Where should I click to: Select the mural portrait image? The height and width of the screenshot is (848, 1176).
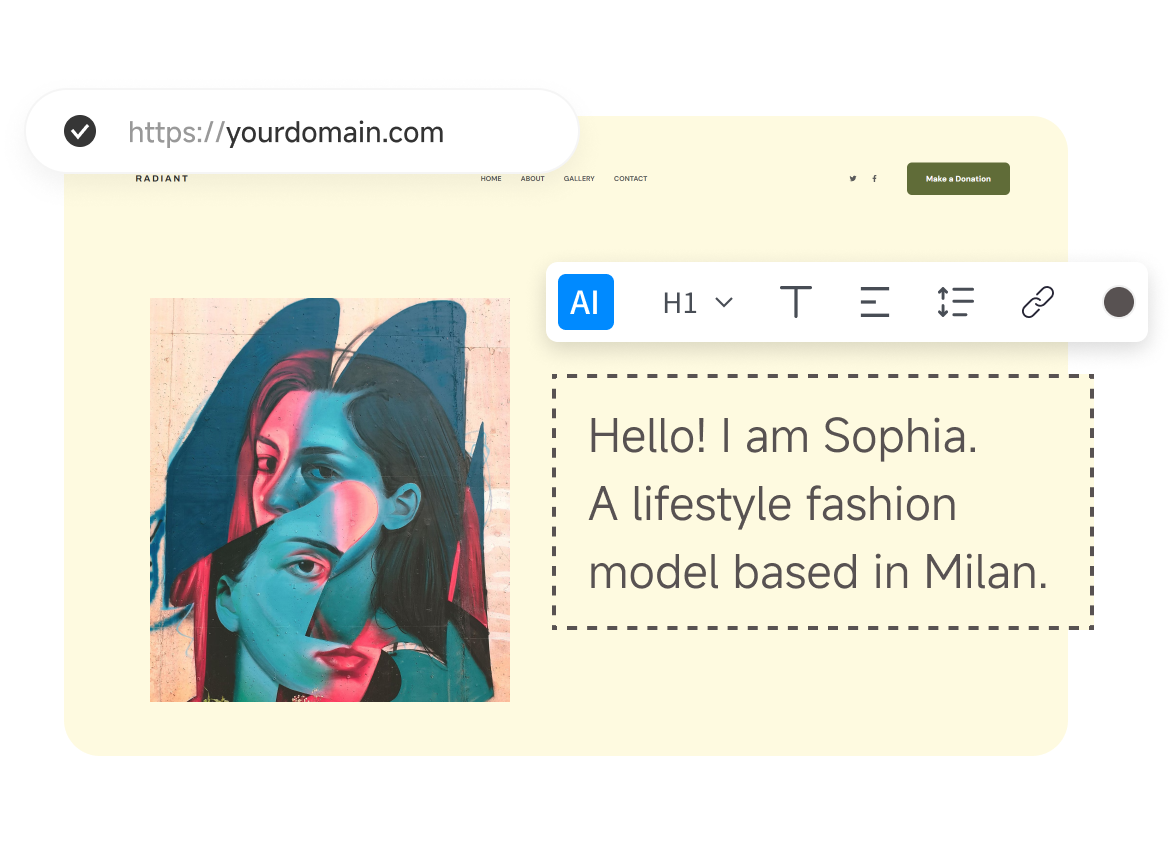pyautogui.click(x=330, y=500)
